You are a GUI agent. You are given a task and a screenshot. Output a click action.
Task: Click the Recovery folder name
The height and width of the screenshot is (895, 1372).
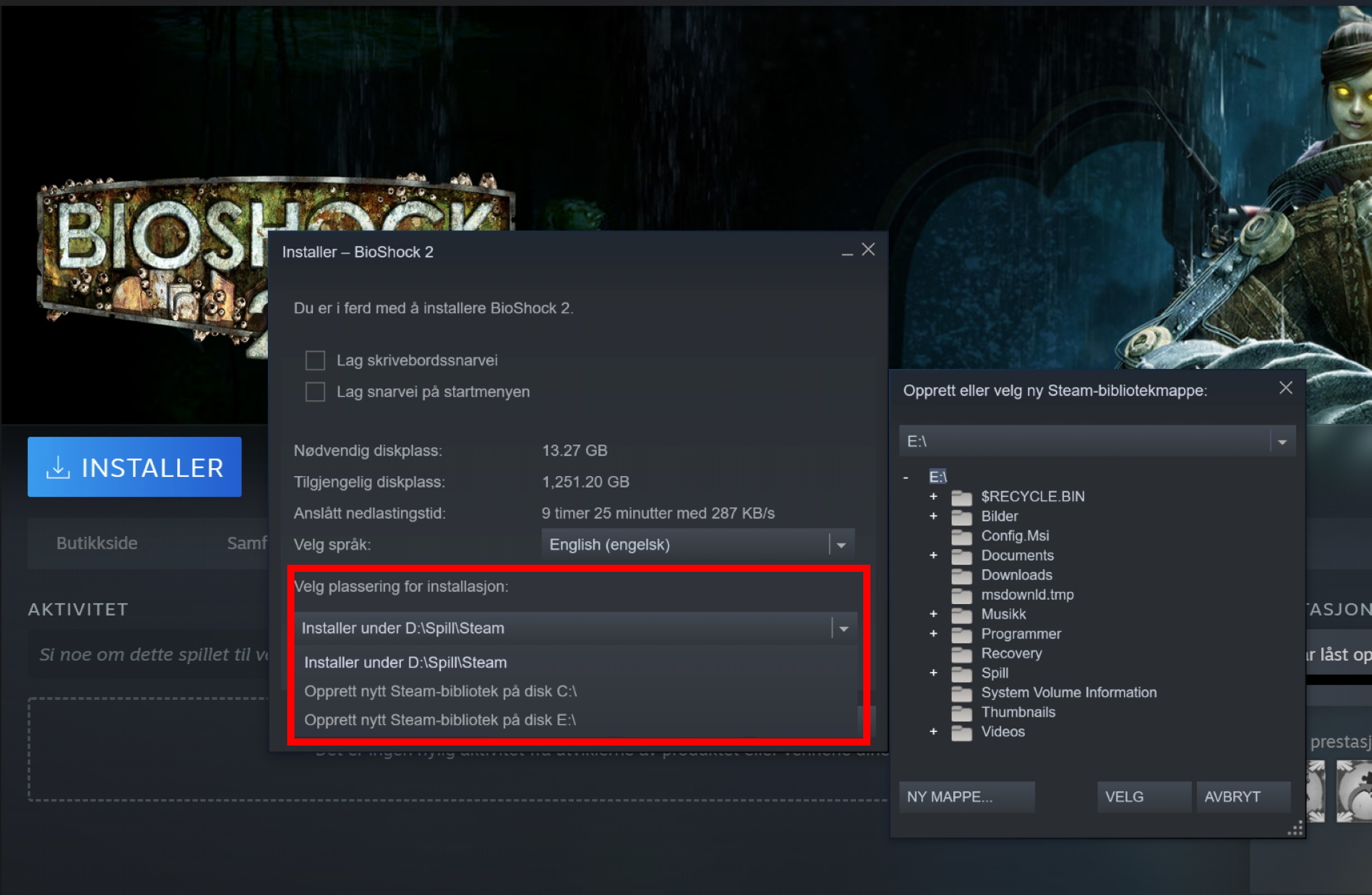(1011, 653)
